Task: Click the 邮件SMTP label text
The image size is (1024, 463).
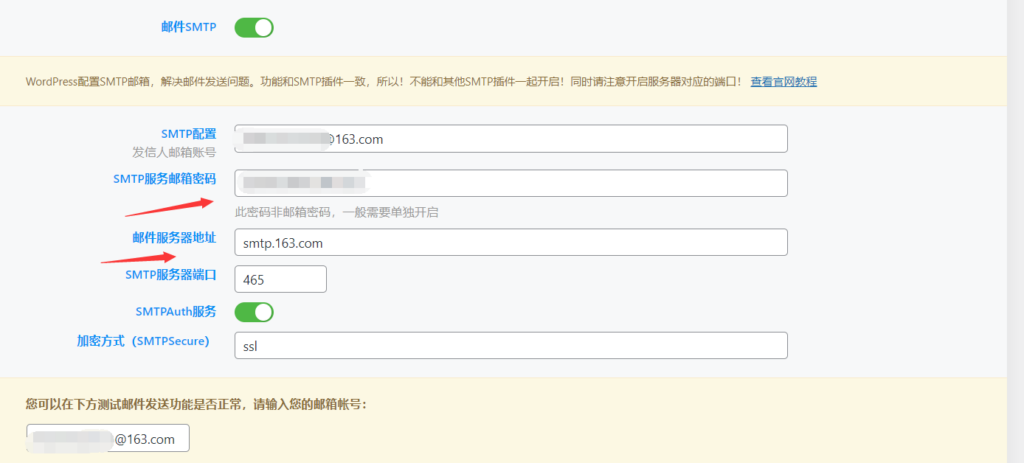Action: pos(189,27)
